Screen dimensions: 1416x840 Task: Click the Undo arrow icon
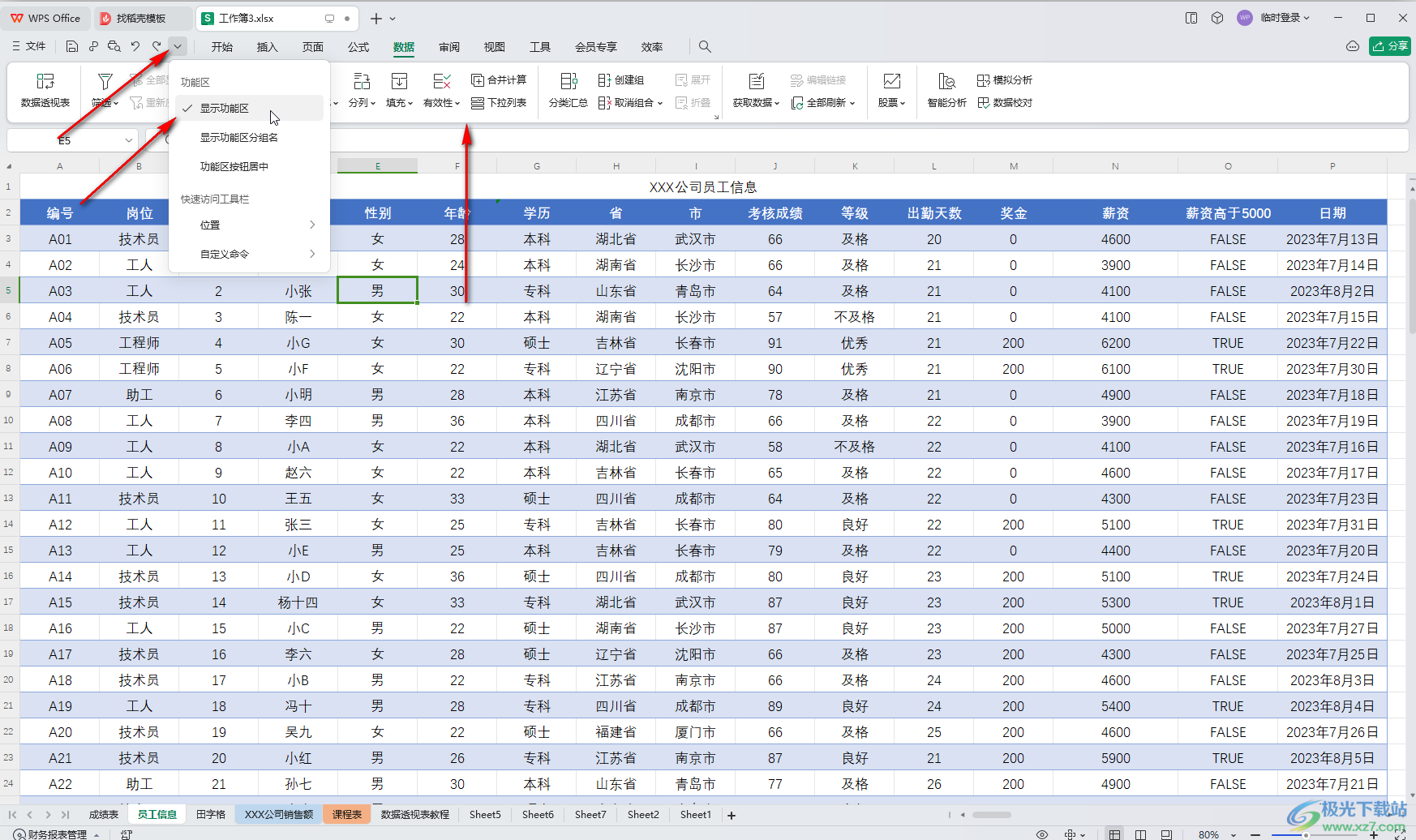(135, 46)
